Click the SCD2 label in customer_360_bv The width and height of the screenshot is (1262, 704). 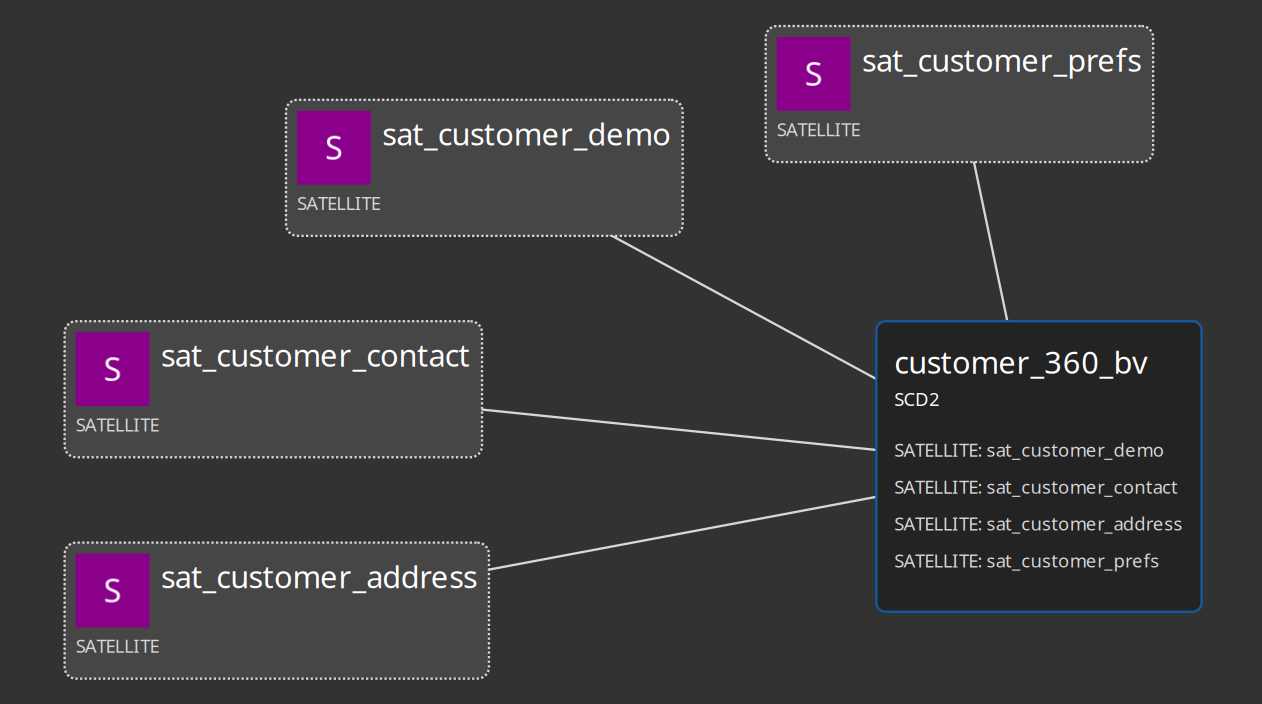pos(917,400)
